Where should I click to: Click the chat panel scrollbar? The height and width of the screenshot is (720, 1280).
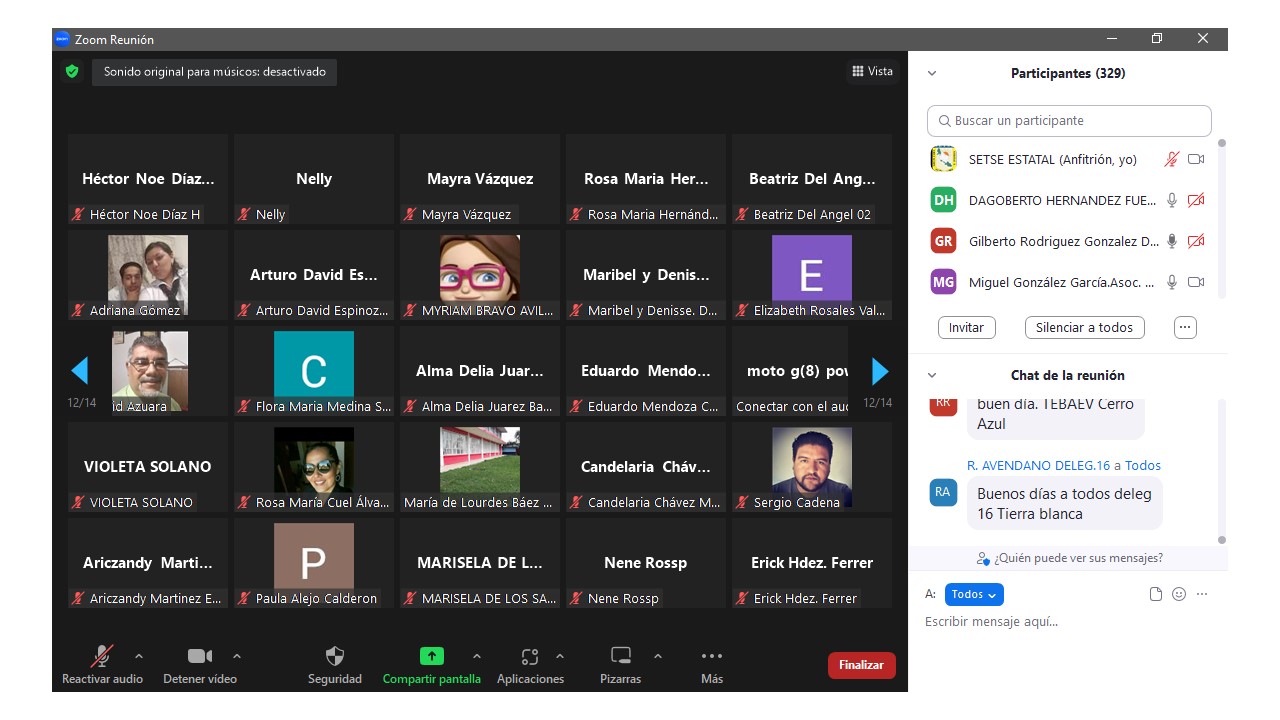click(1221, 471)
